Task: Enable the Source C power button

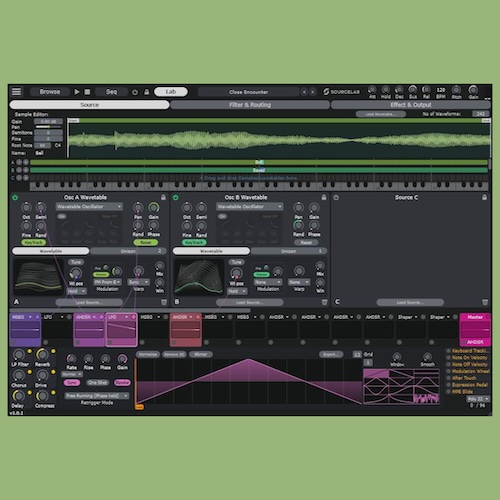Action: 336,197
